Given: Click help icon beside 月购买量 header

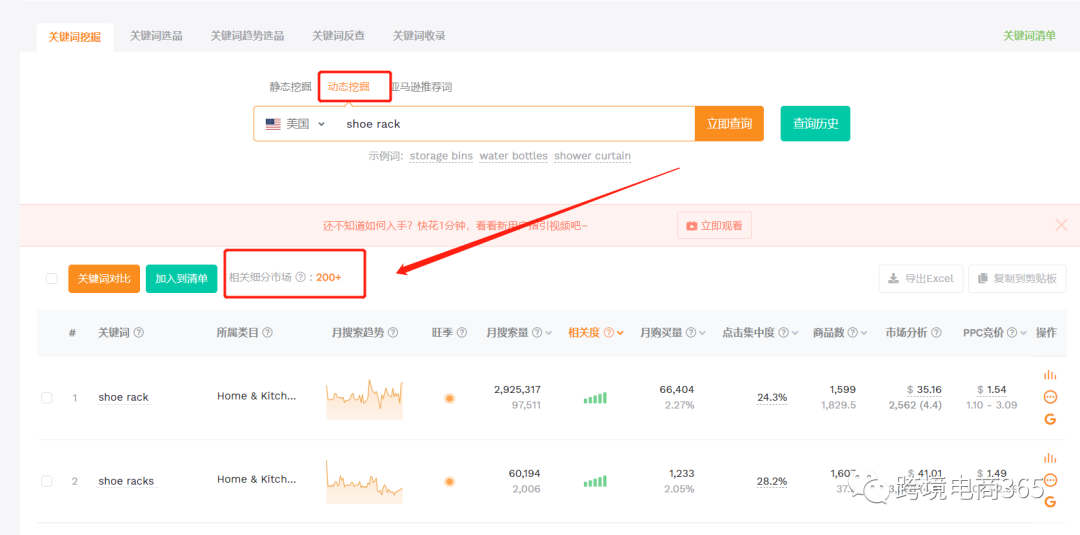Looking at the screenshot, I should [x=690, y=333].
